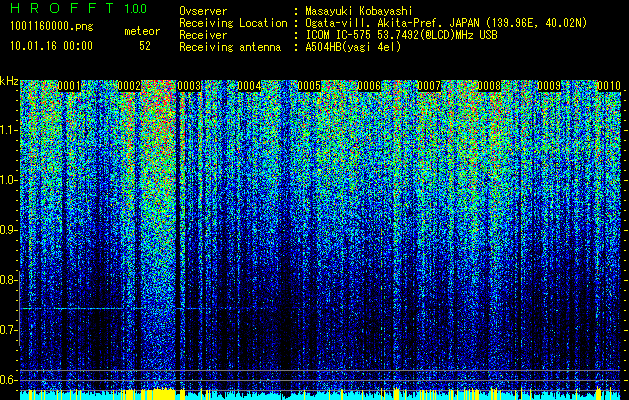Click the time marker 0001
The image size is (629, 400).
click(x=69, y=86)
